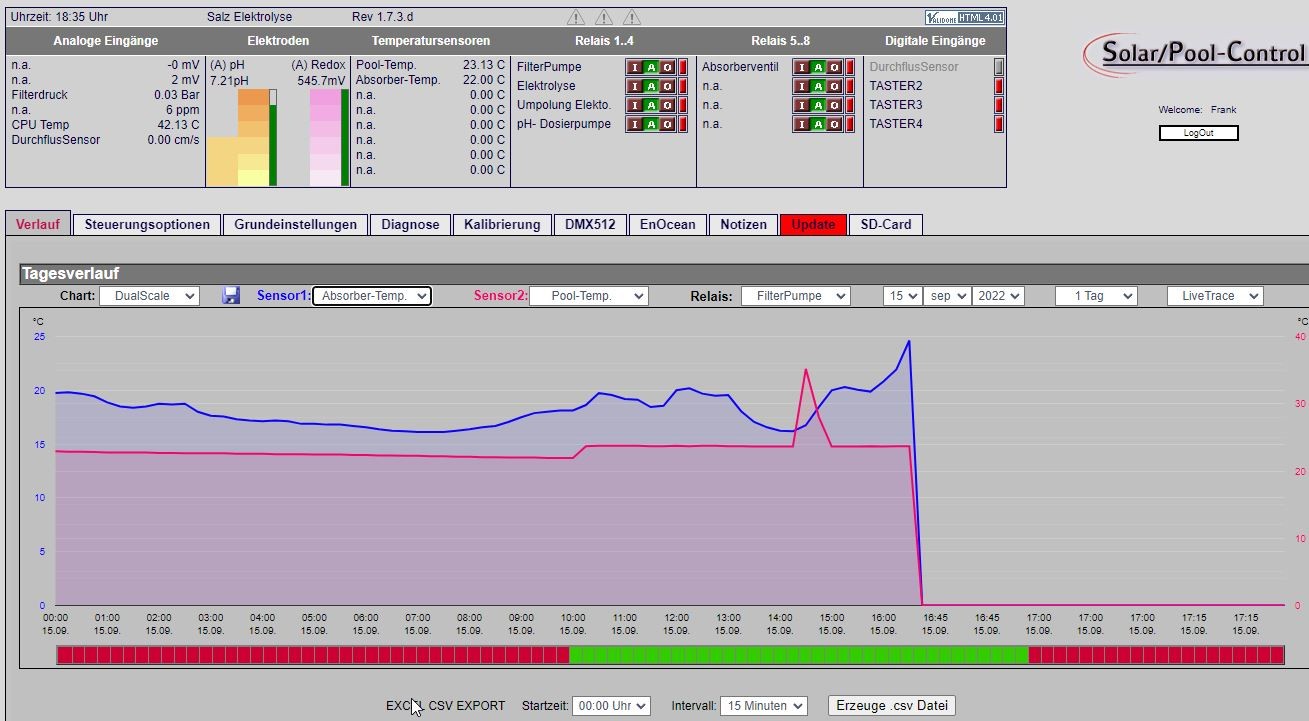Expand the Intervall 15 Minuten dropdown
Image resolution: width=1309 pixels, height=721 pixels.
(763, 705)
